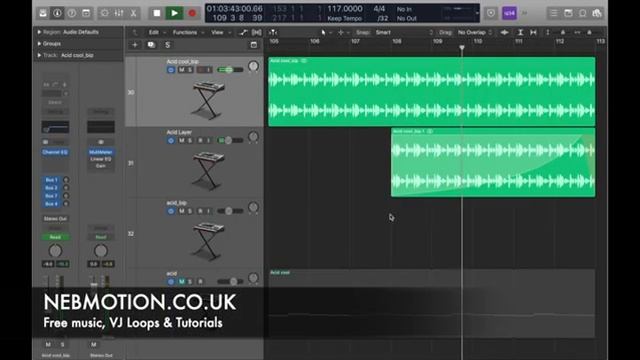Screen dimensions: 640x360
Task: Click the waveform zoom button
Action: pos(504,32)
